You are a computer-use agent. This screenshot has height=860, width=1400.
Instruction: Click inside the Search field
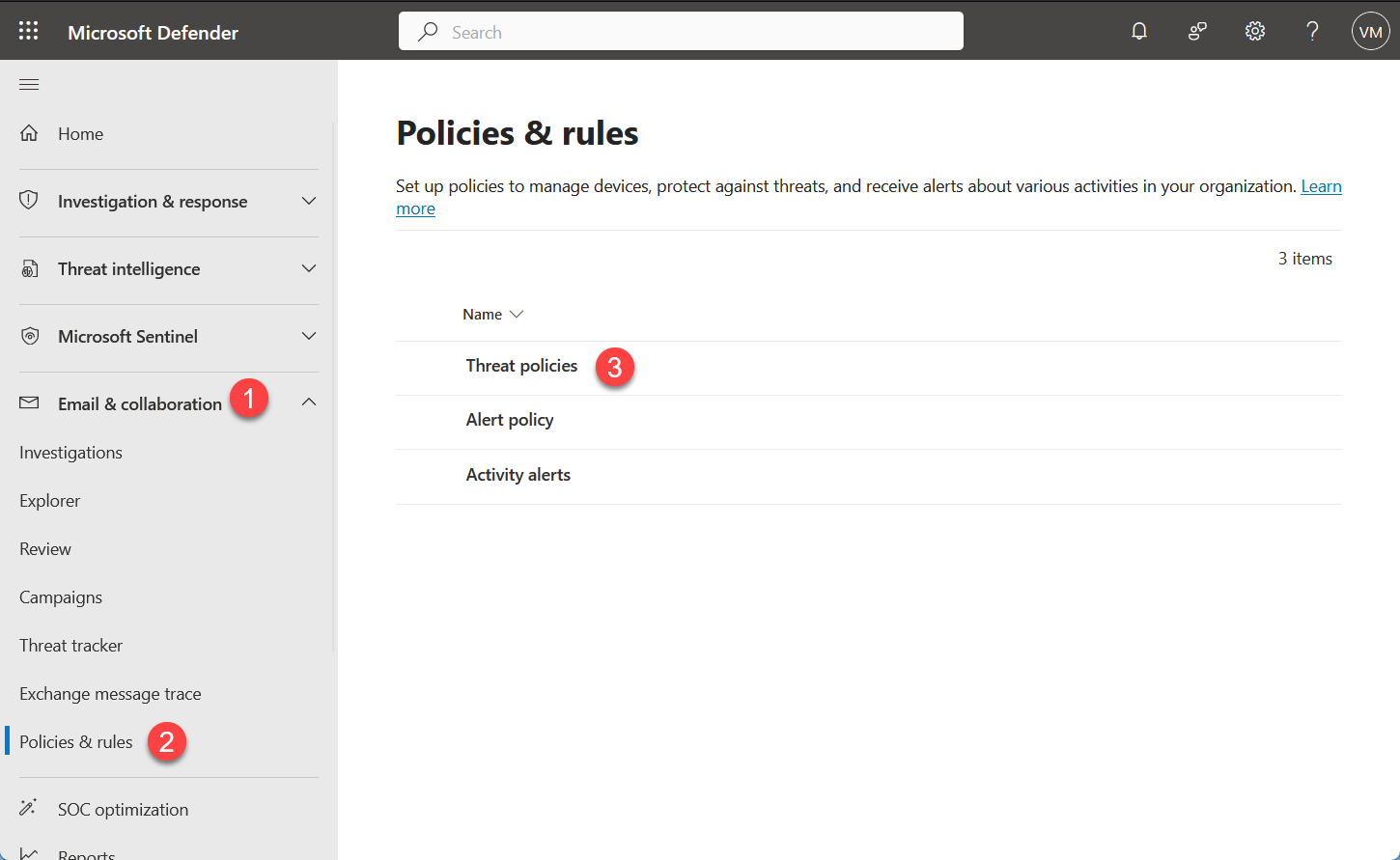[x=681, y=30]
